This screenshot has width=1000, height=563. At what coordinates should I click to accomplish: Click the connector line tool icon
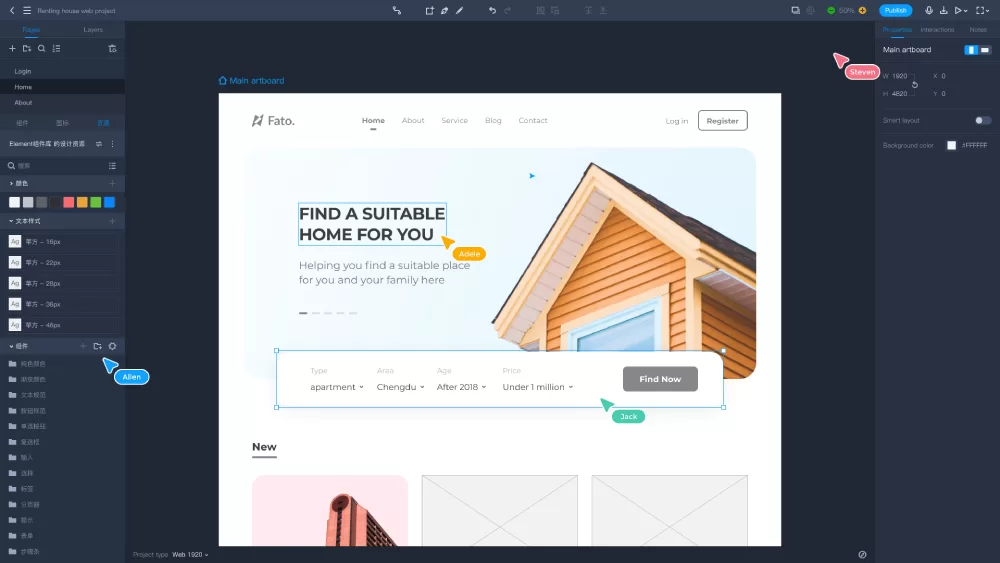pyautogui.click(x=397, y=10)
